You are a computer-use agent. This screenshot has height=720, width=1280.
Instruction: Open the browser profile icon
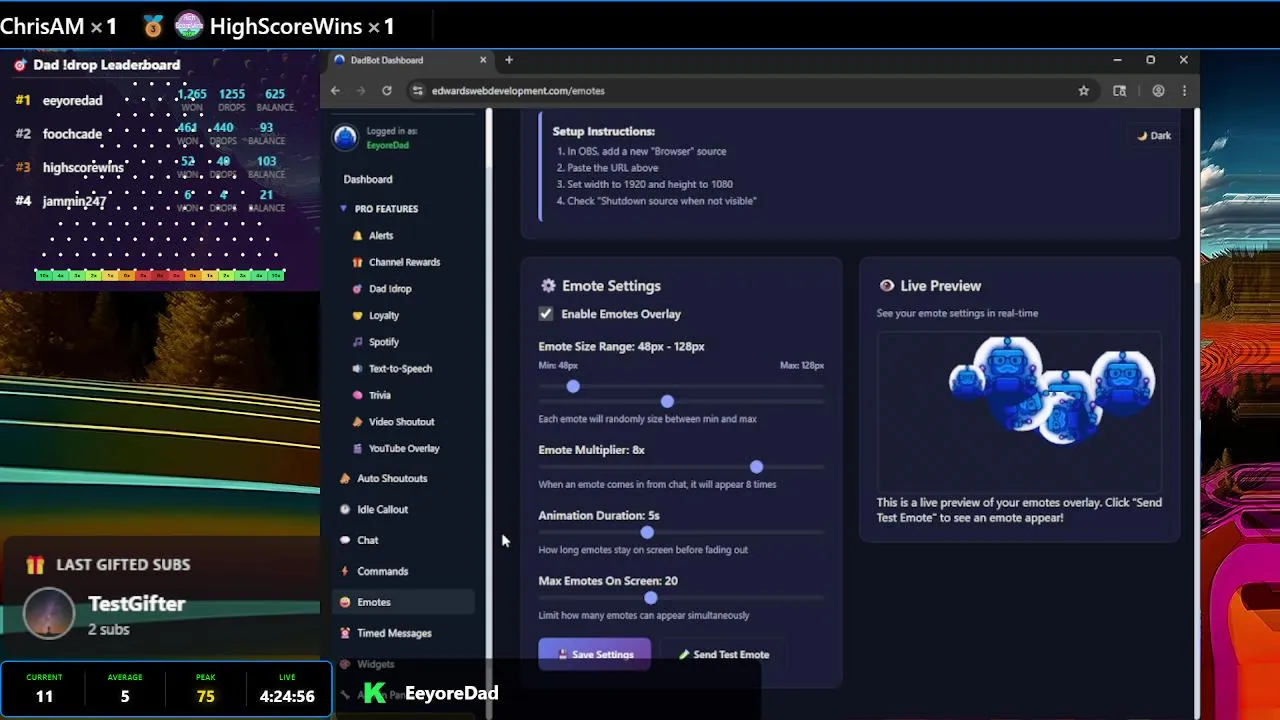click(x=1158, y=90)
